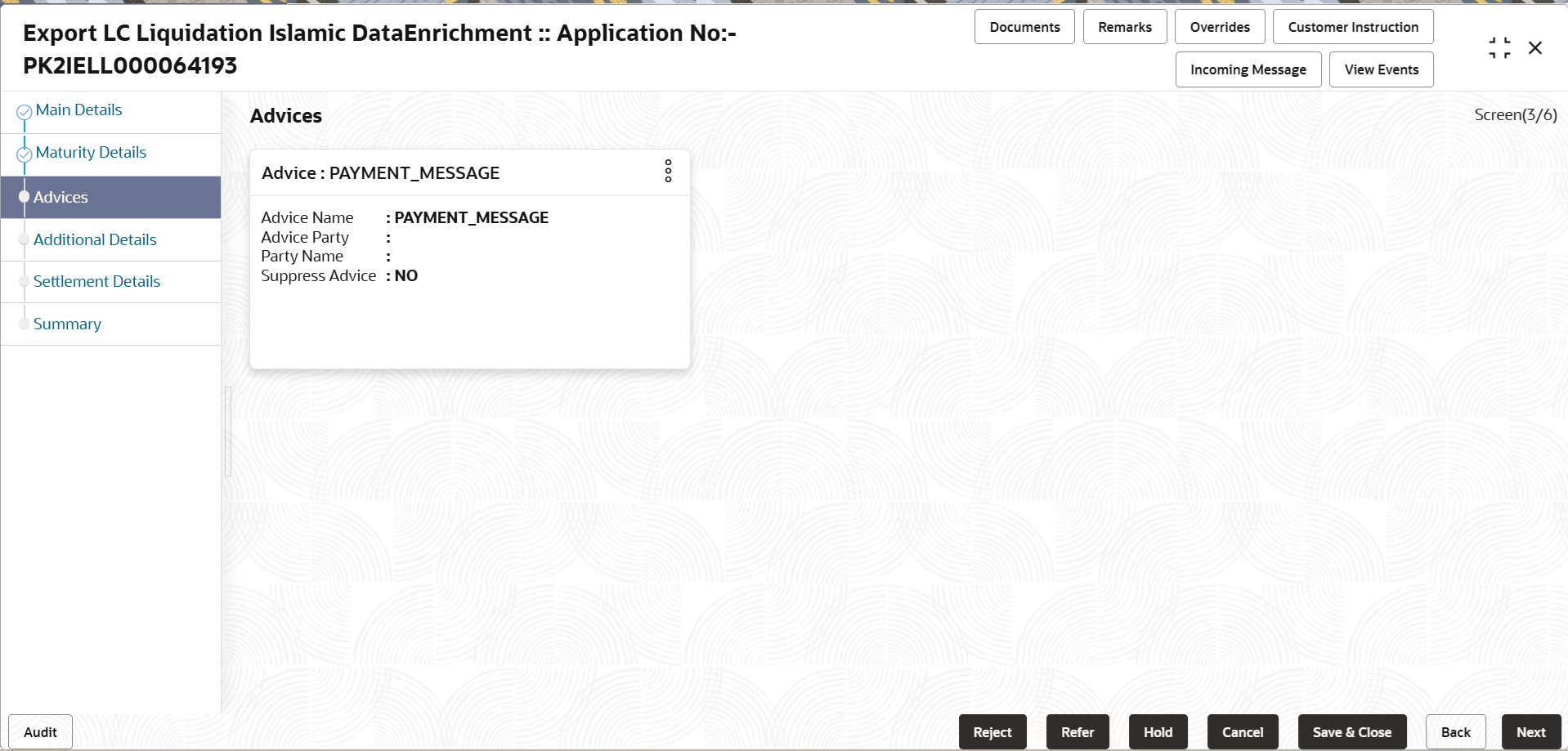Proceed with the Next button
The image size is (1568, 751).
point(1531,732)
